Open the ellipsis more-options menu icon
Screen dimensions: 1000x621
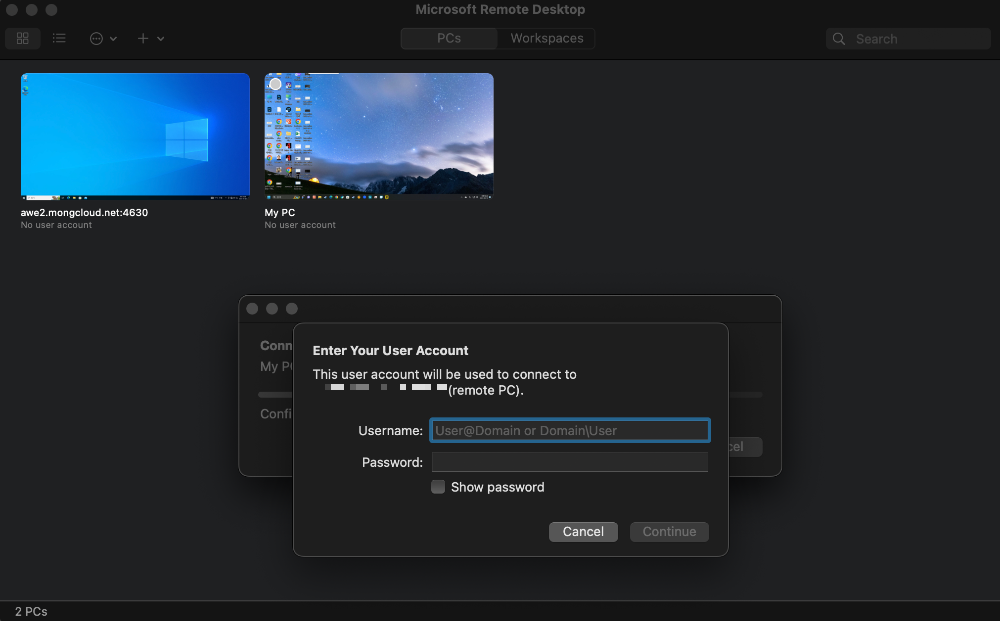tap(96, 39)
